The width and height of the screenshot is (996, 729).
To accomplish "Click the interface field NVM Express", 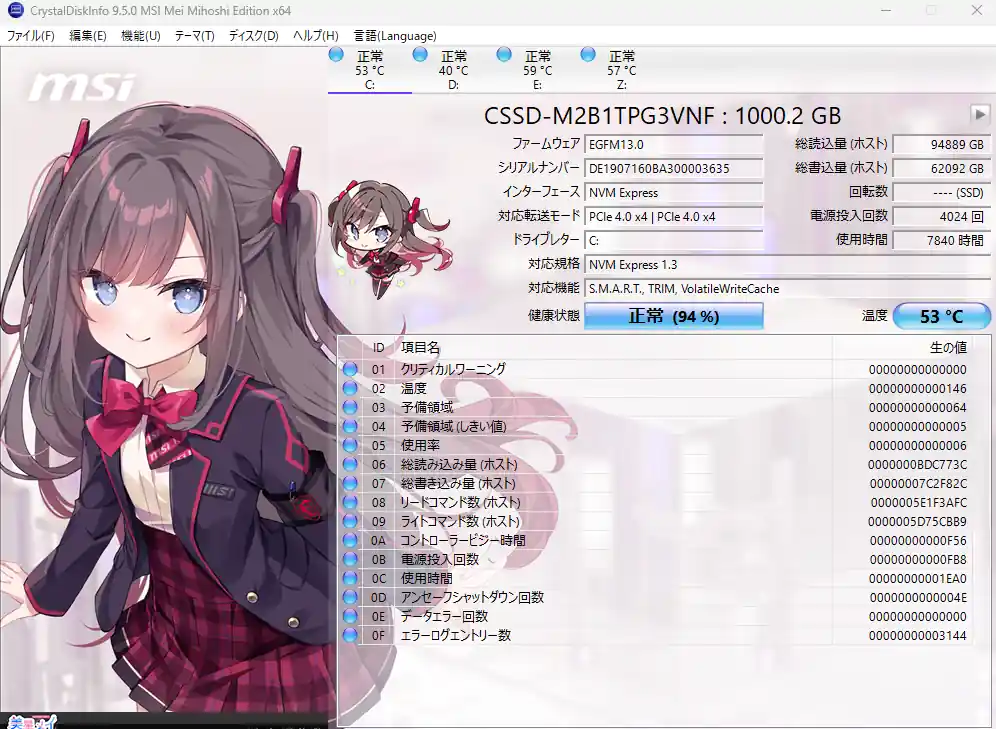I will 674,192.
